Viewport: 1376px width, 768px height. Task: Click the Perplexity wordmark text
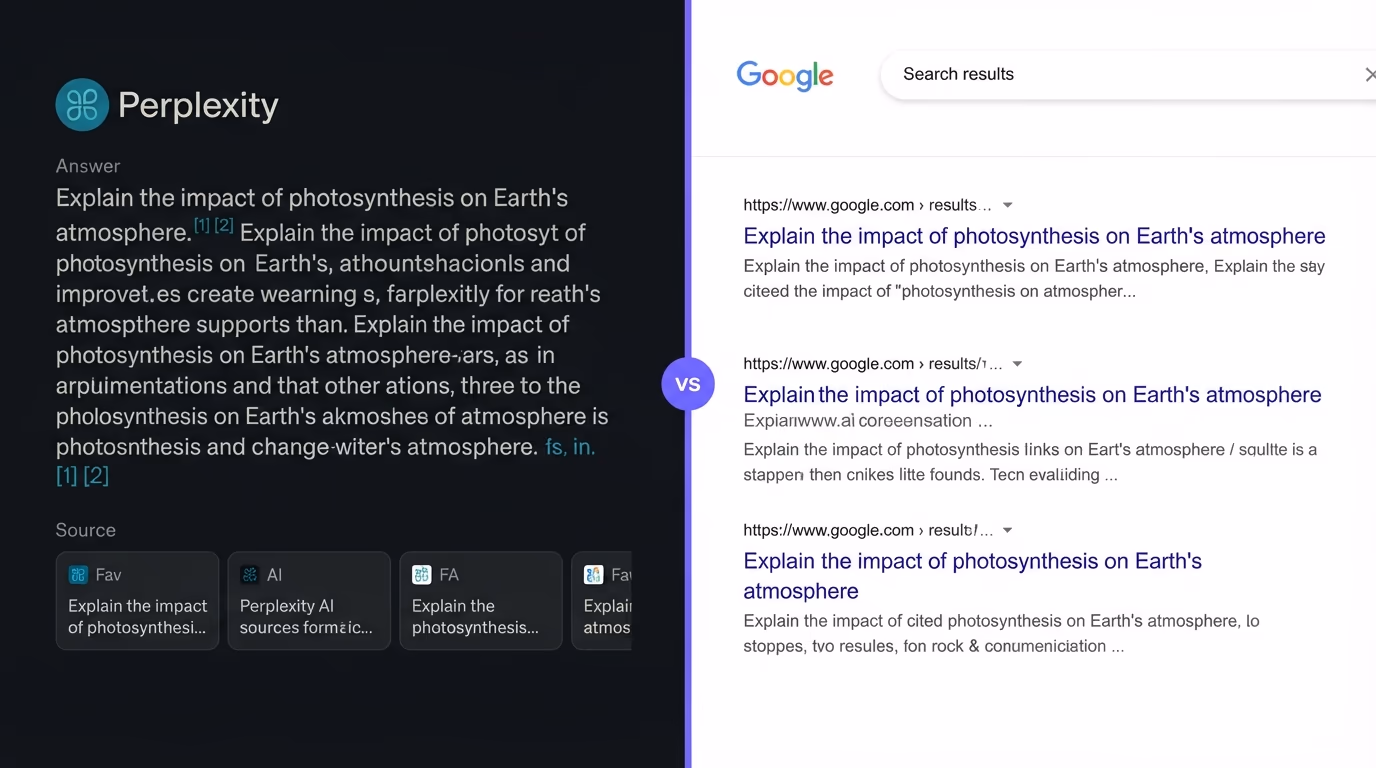click(x=198, y=105)
